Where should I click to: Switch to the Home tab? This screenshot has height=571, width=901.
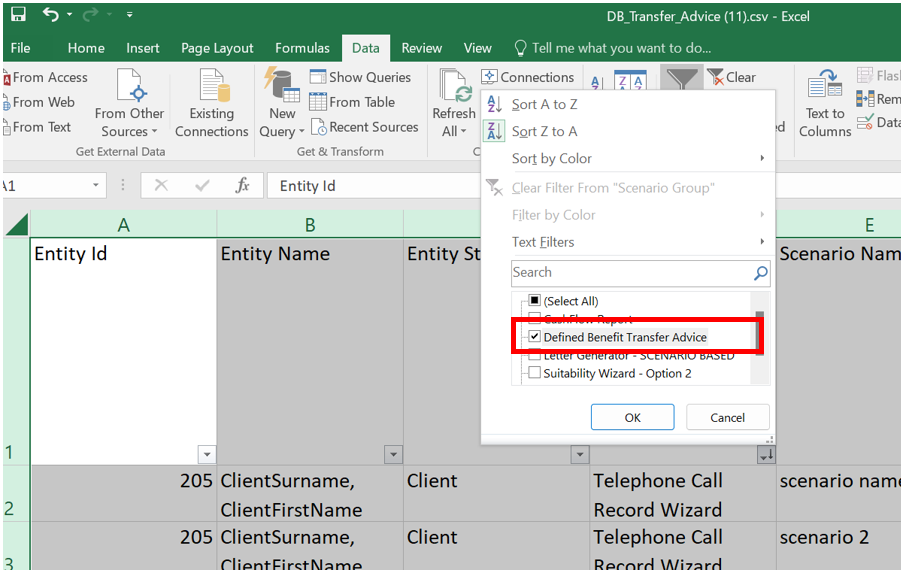pos(86,48)
